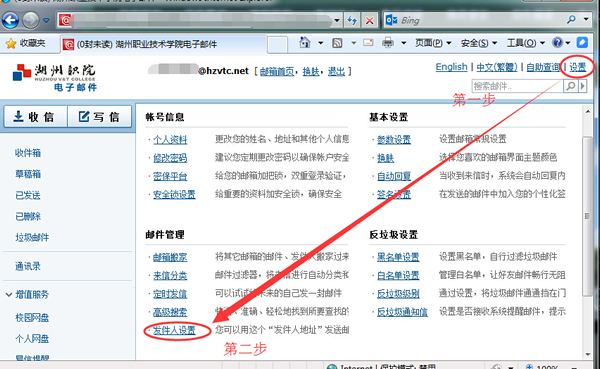Viewport: 600px width, 369px height.
Task: Click the 换肤 link in header
Action: click(311, 71)
